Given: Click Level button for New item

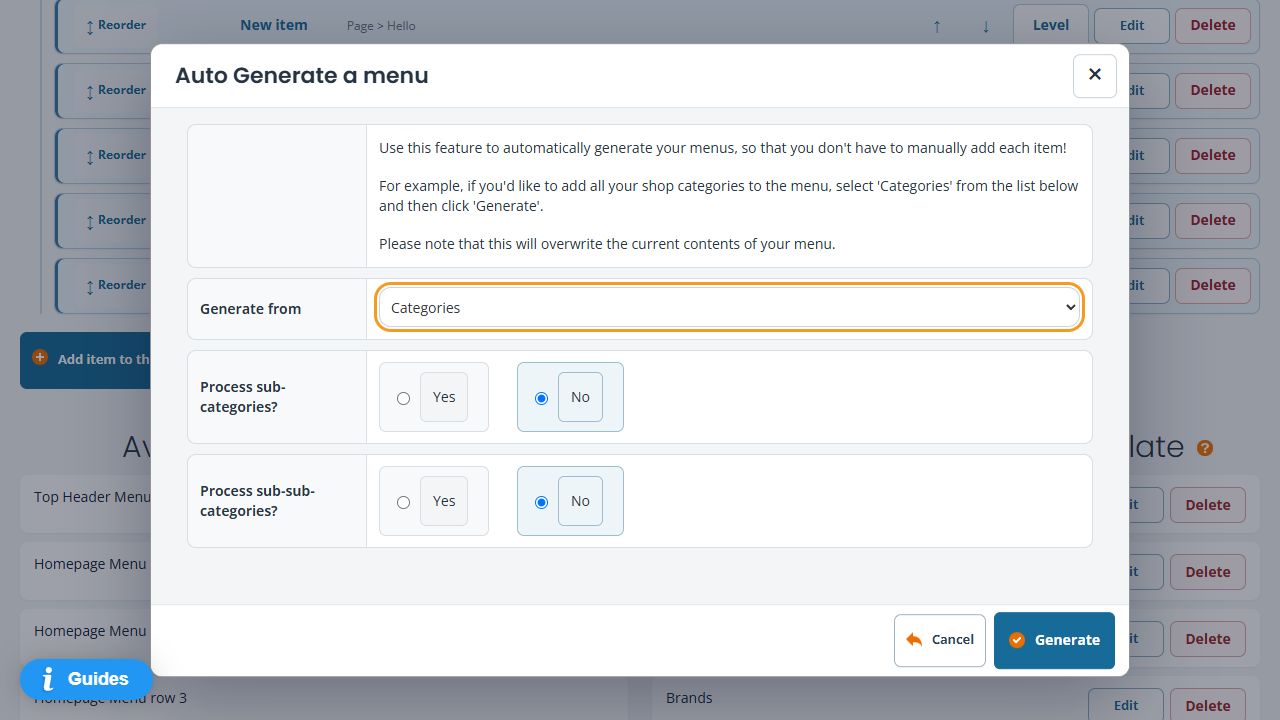Looking at the screenshot, I should point(1050,25).
